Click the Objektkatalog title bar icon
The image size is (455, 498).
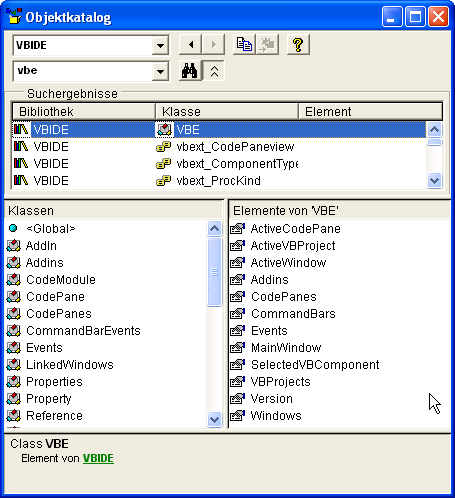point(13,16)
